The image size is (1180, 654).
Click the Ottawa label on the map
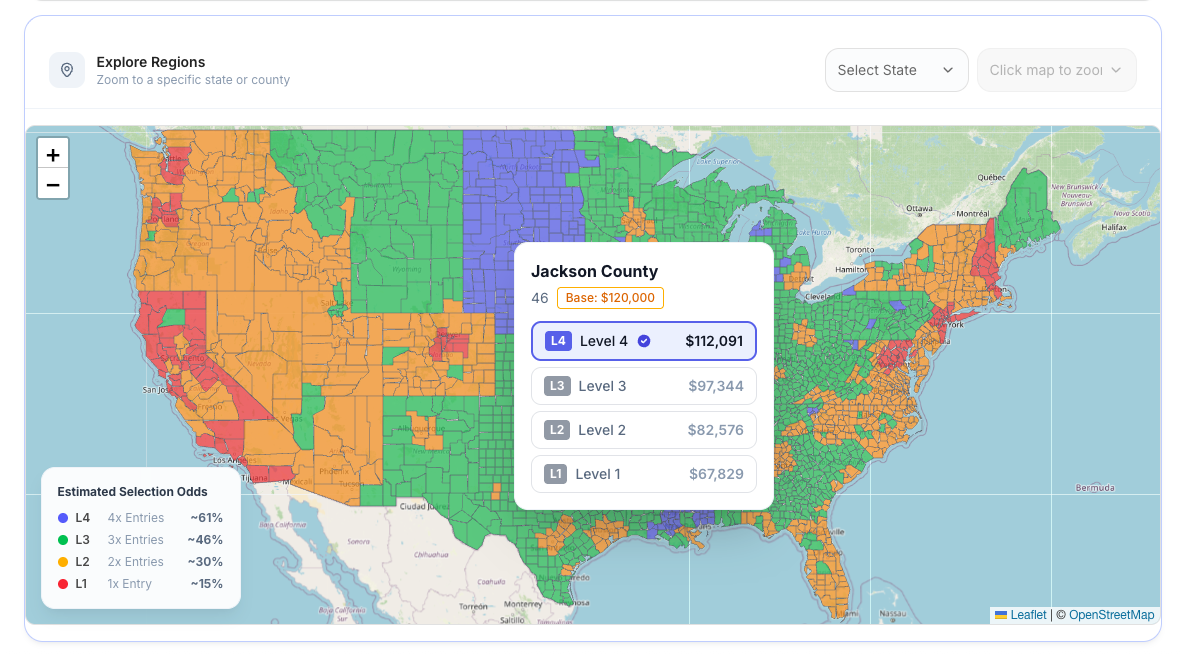[x=919, y=208]
